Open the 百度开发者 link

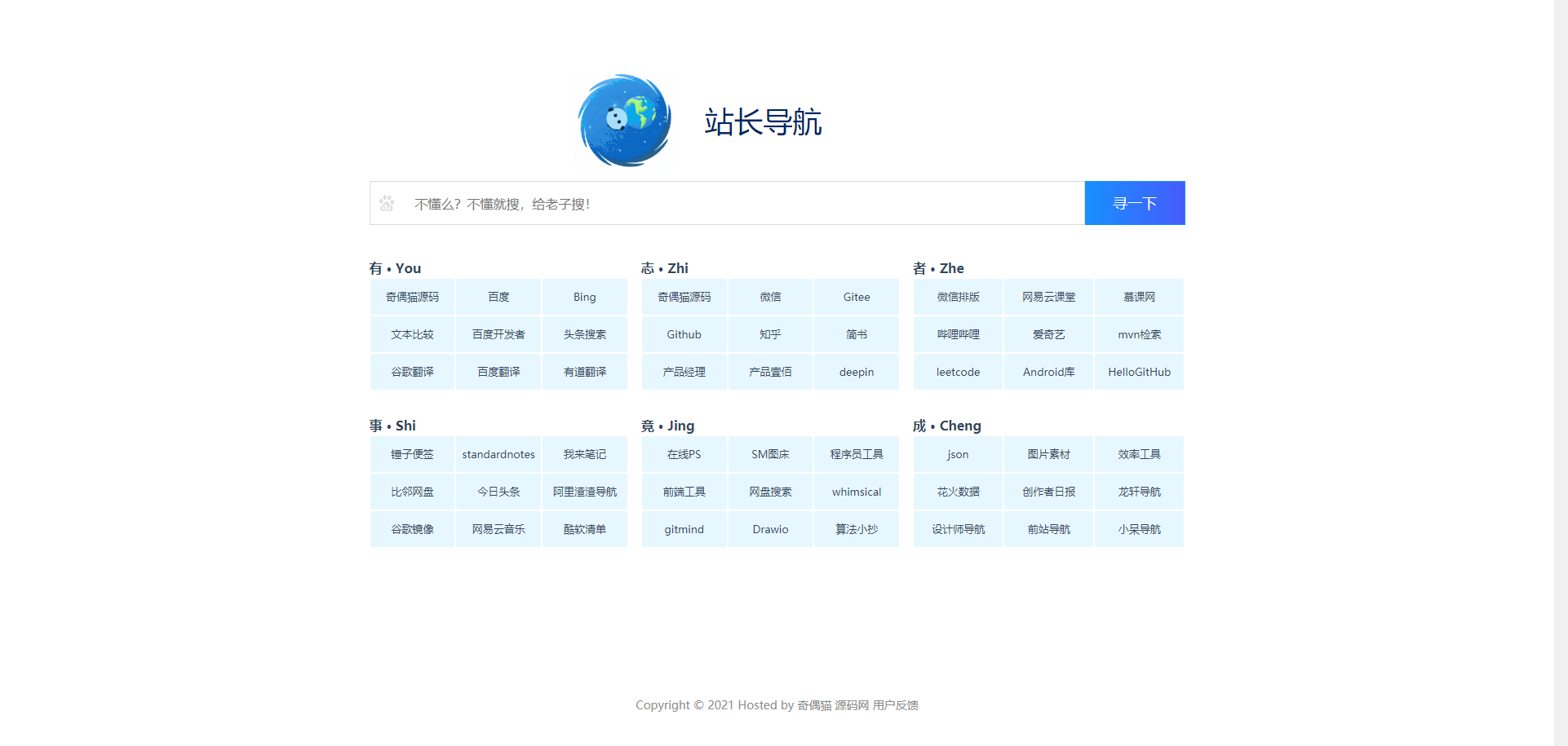(498, 334)
